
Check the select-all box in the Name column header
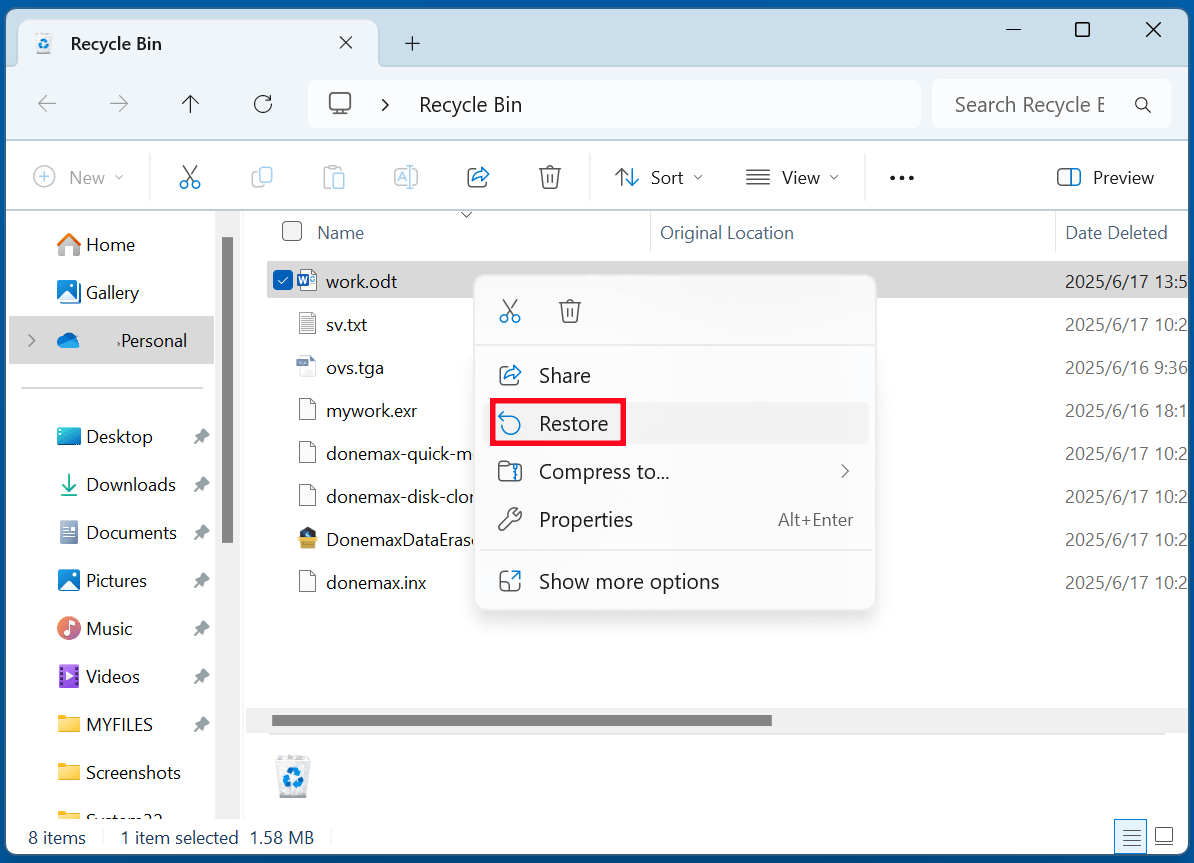tap(291, 231)
